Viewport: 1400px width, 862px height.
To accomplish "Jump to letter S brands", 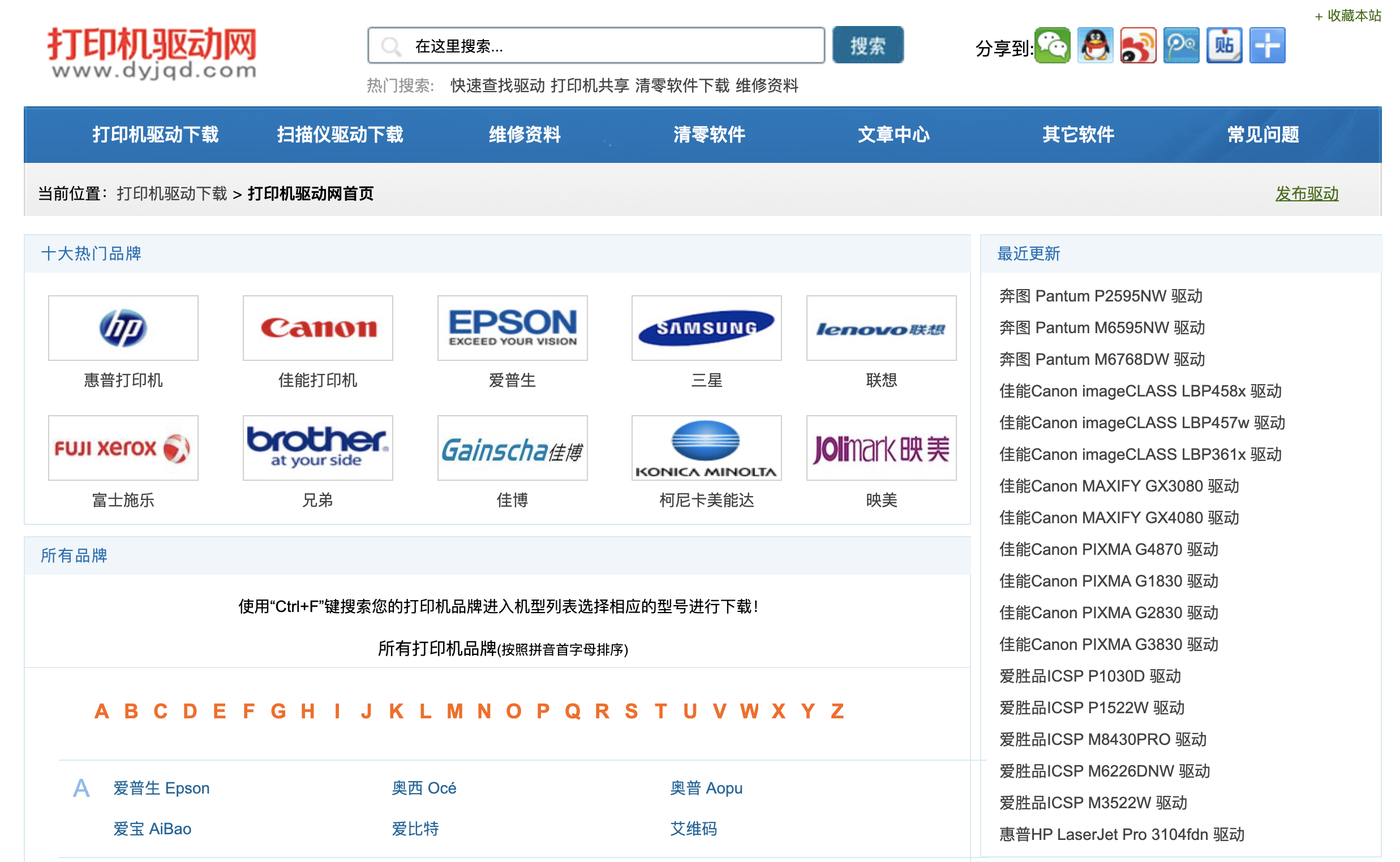I will pyautogui.click(x=632, y=712).
